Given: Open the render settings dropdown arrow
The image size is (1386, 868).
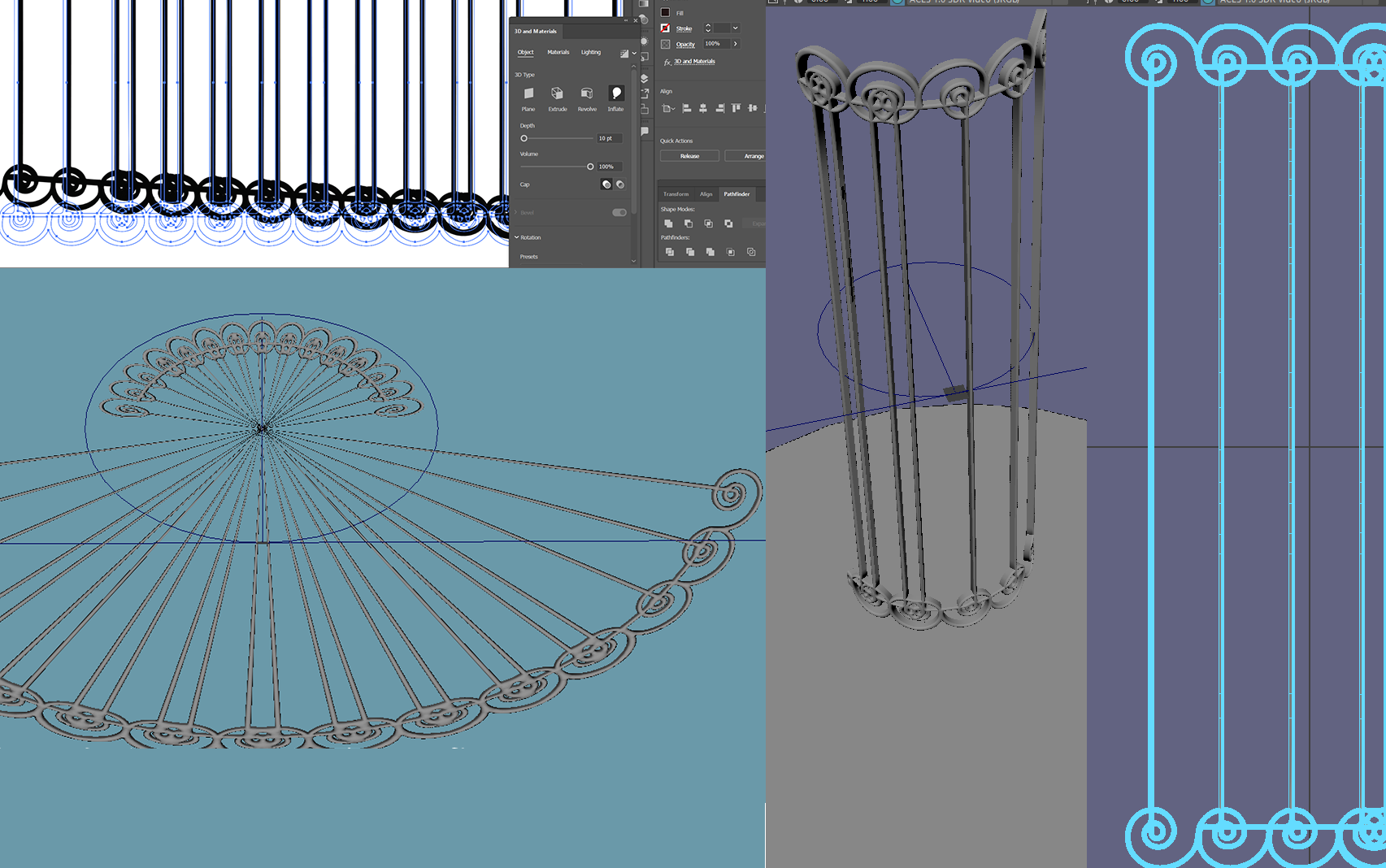Looking at the screenshot, I should pos(634,54).
